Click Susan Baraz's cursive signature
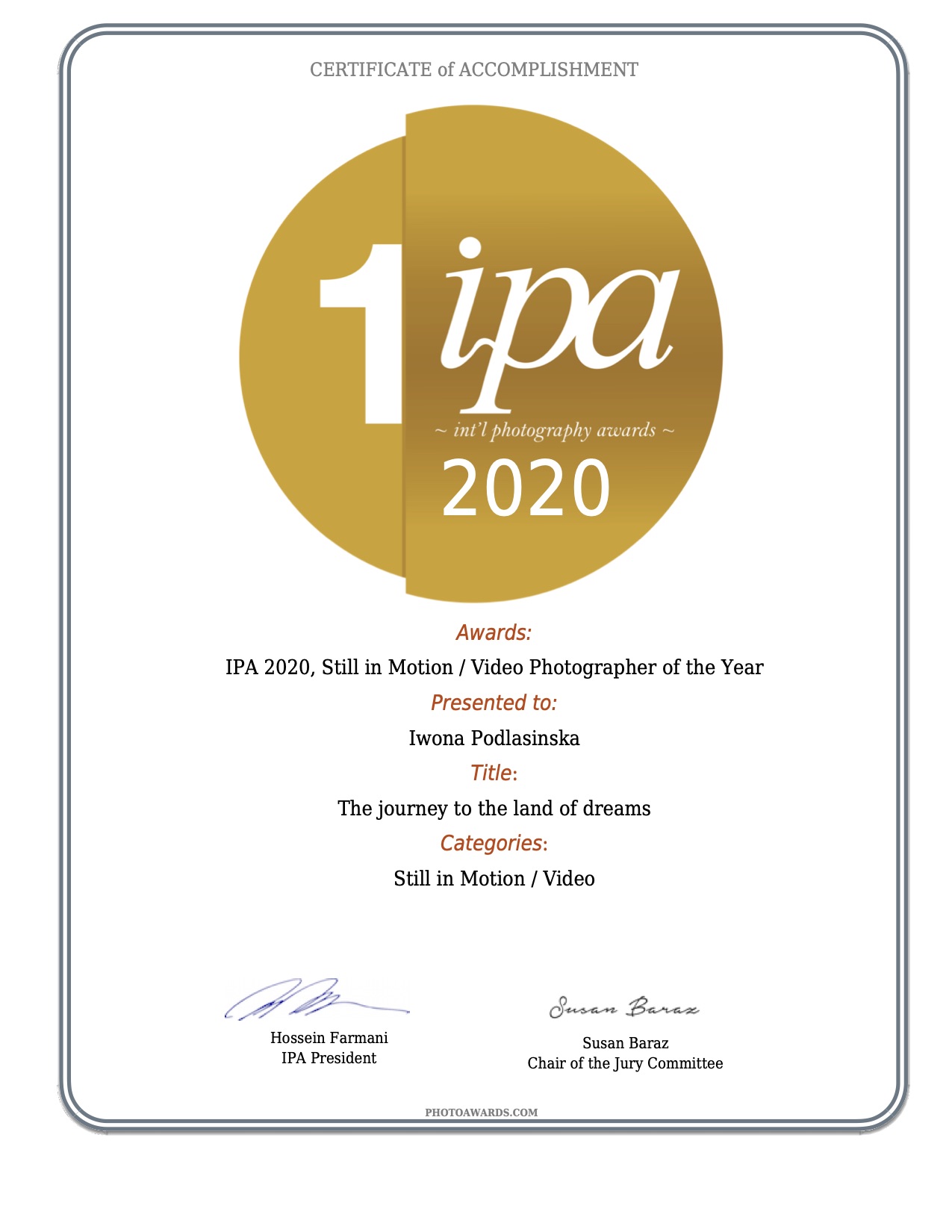 pos(624,1007)
